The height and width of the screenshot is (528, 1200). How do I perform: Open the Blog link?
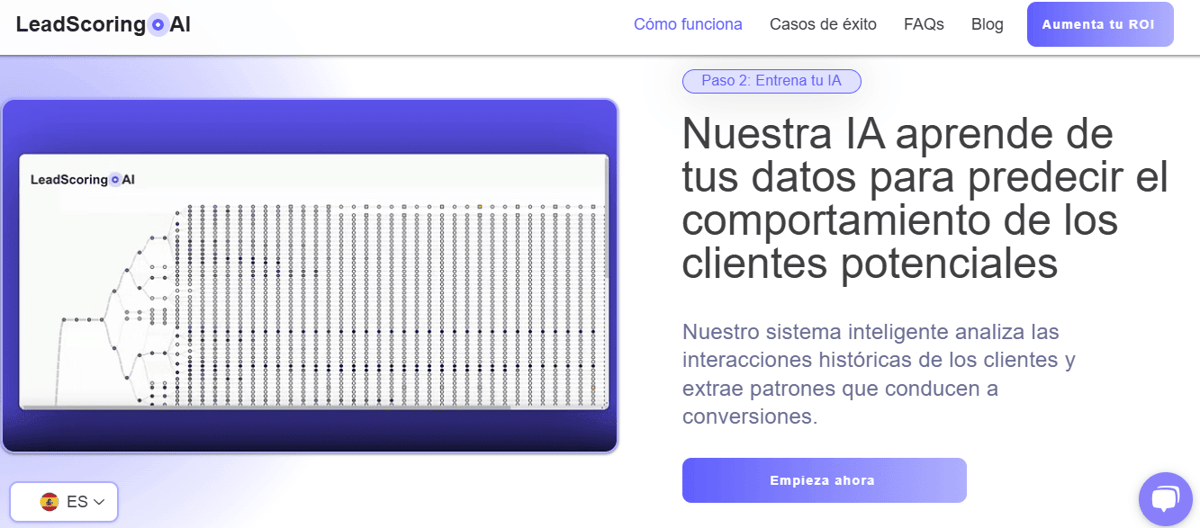pyautogui.click(x=987, y=24)
